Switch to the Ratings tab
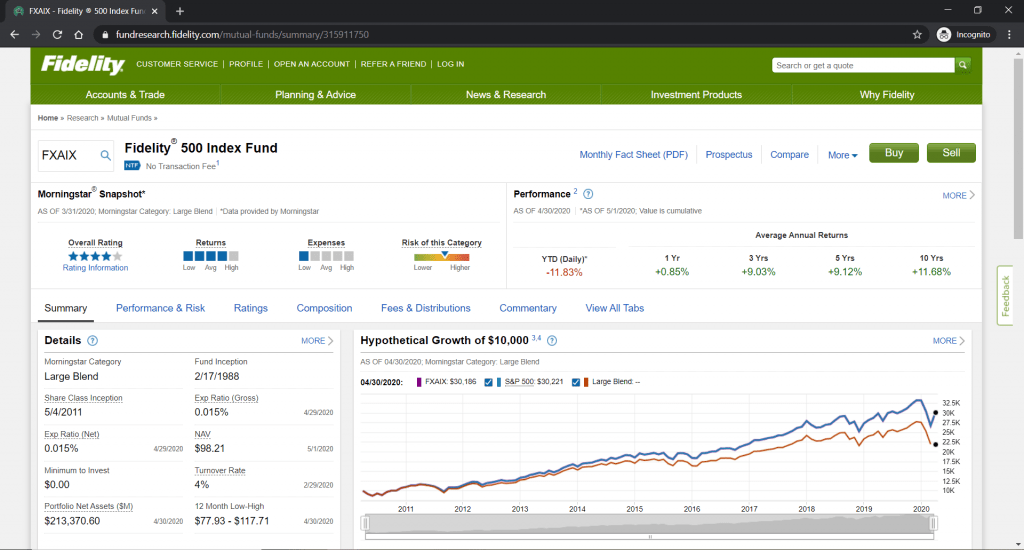1024x550 pixels. (251, 308)
